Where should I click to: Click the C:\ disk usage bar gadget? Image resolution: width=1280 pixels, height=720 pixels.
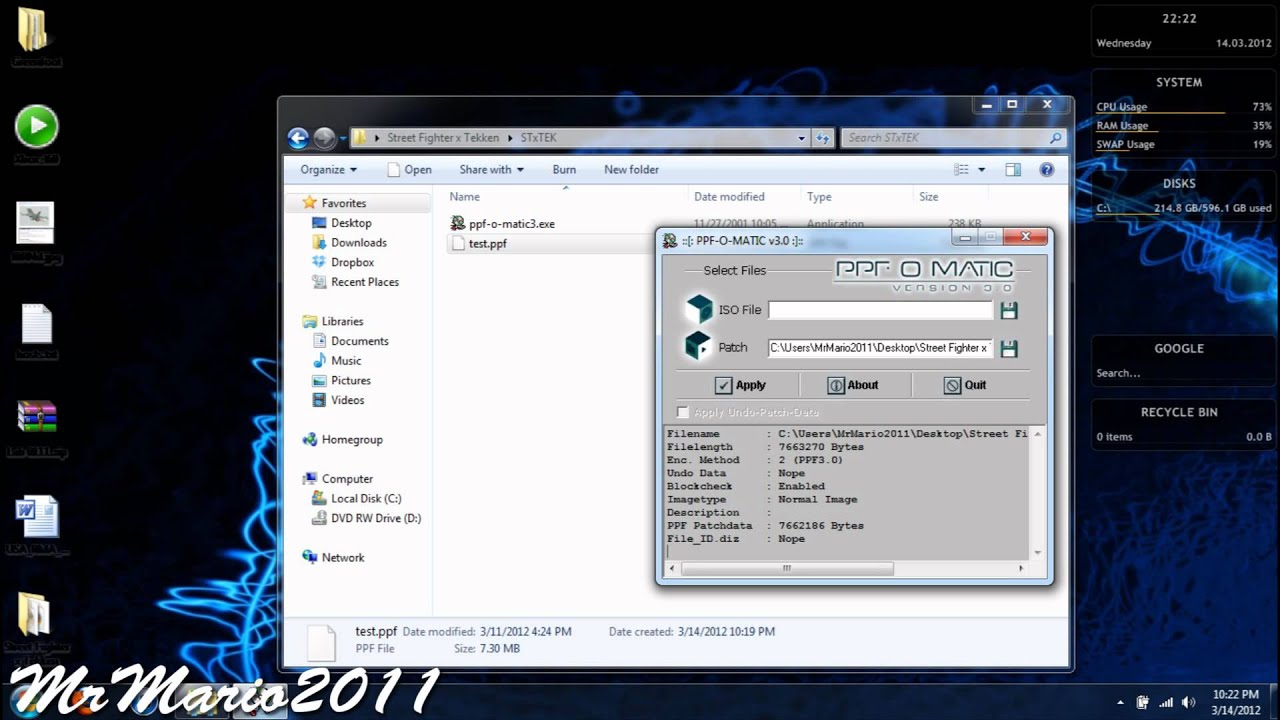click(1184, 209)
